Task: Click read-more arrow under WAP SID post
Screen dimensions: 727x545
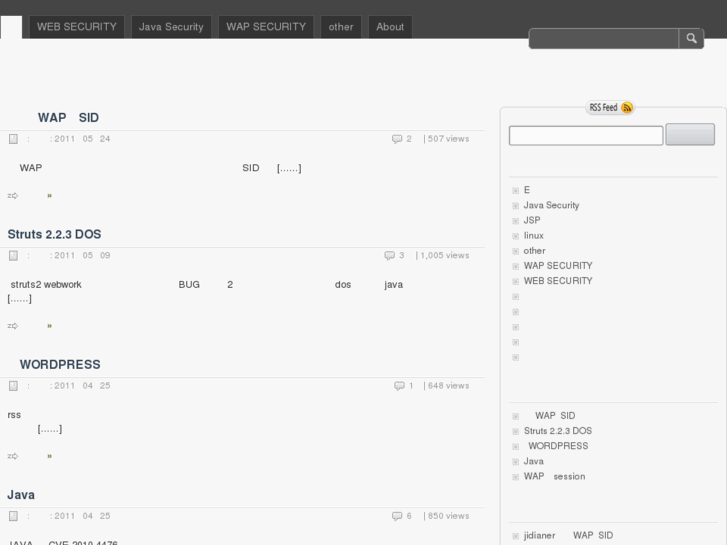Action: coord(13,196)
